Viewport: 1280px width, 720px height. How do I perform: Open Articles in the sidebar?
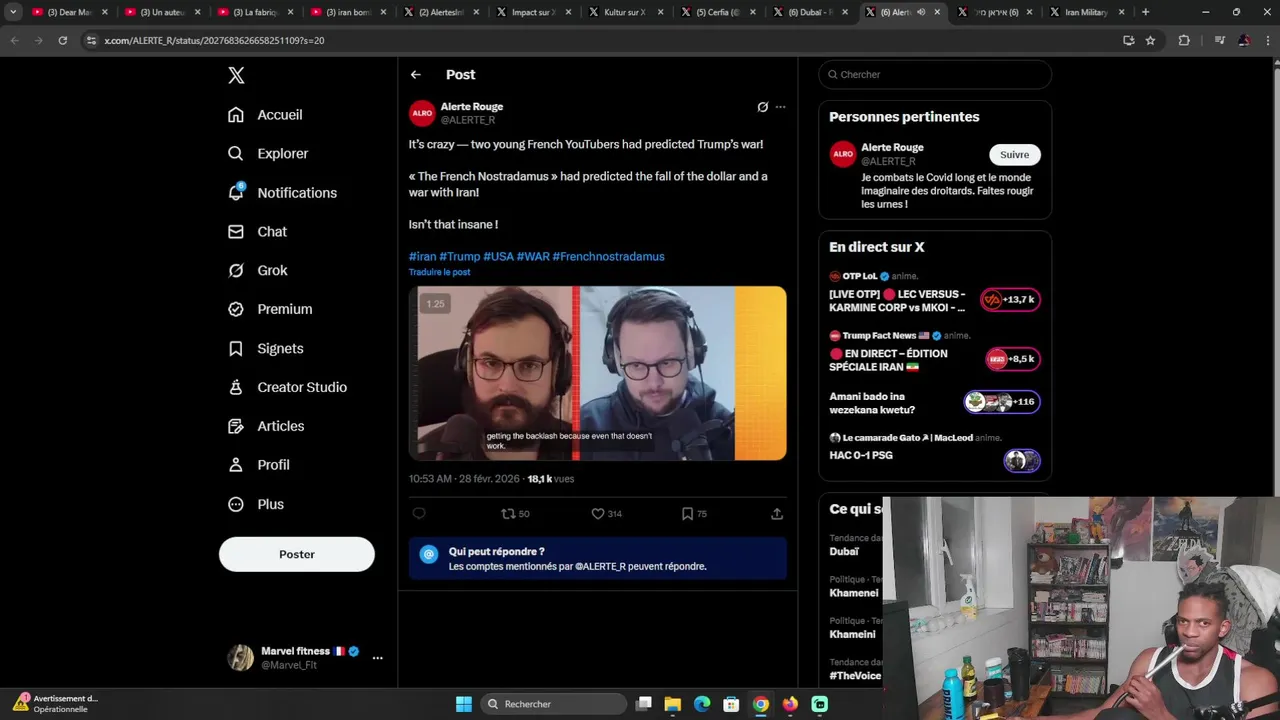(x=266, y=427)
